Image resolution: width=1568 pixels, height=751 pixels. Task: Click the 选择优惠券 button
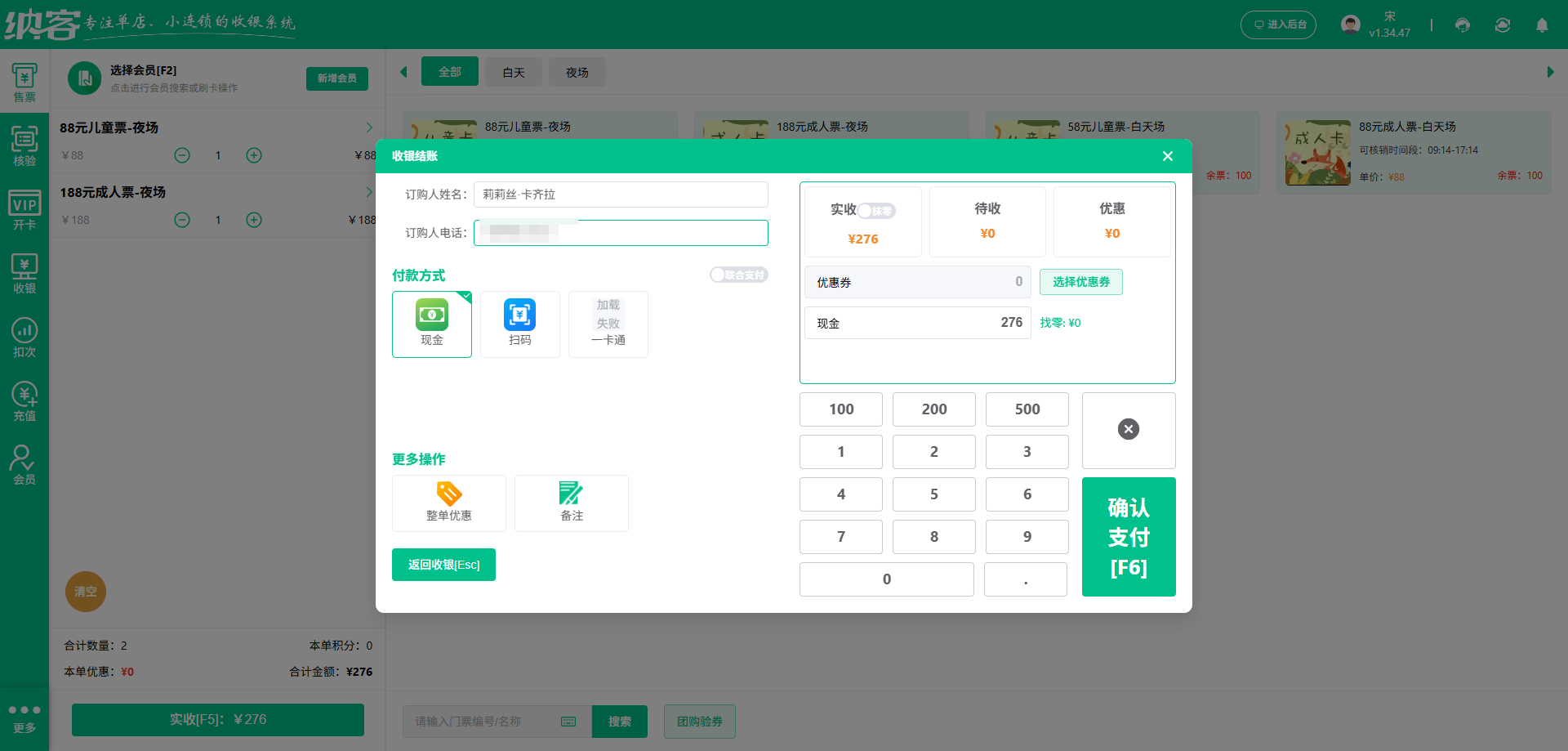[x=1080, y=282]
